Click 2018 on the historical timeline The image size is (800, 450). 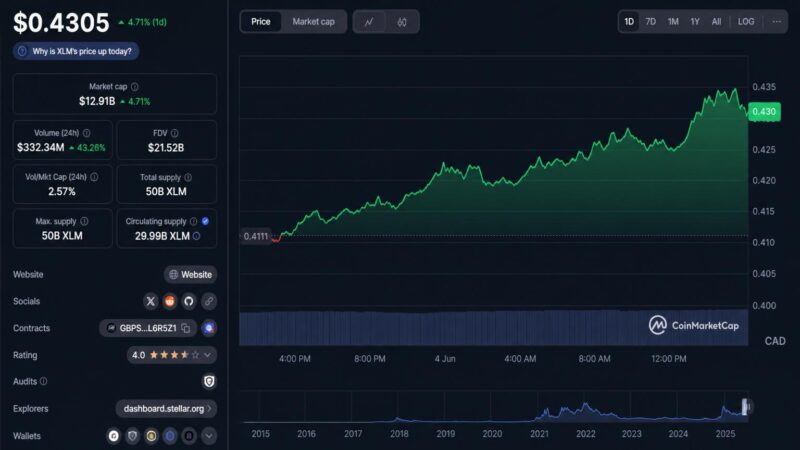tap(399, 434)
